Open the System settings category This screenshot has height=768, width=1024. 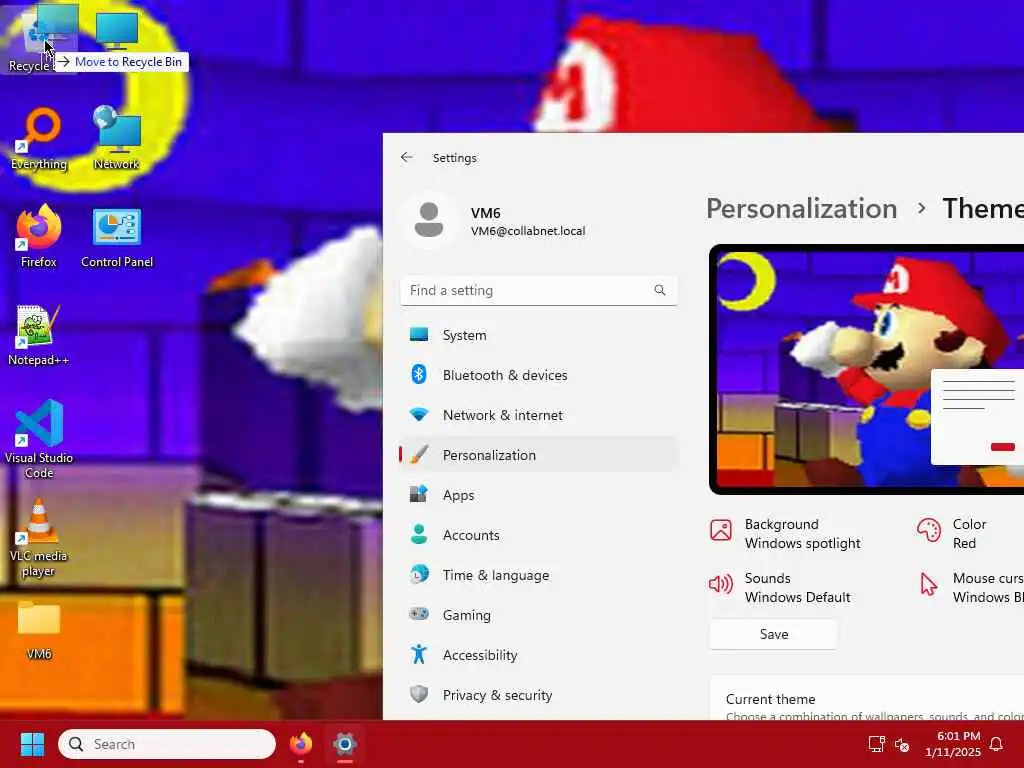[539, 335]
